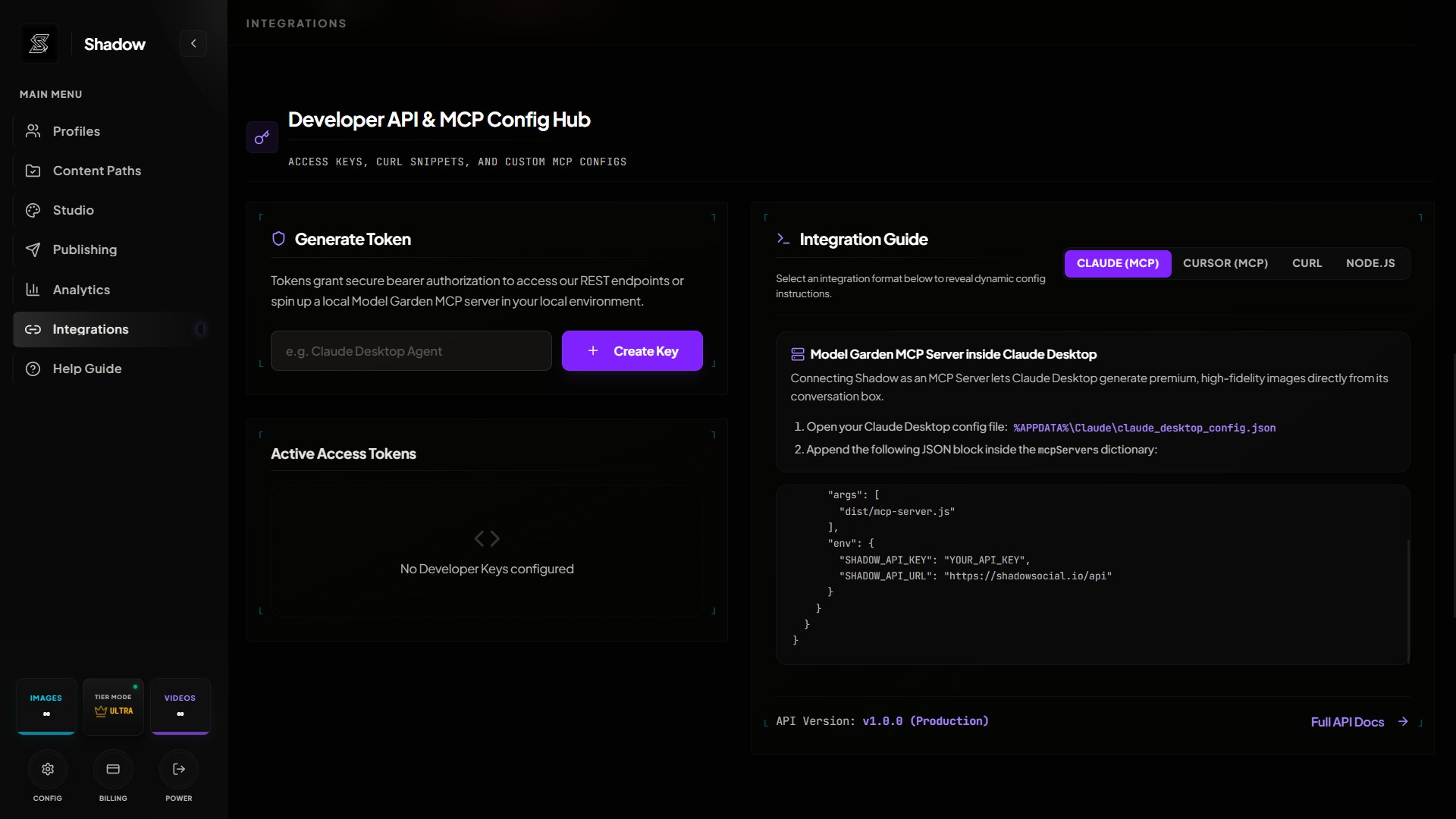The width and height of the screenshot is (1456, 819).
Task: Select the cURL integration tab
Action: 1307,263
